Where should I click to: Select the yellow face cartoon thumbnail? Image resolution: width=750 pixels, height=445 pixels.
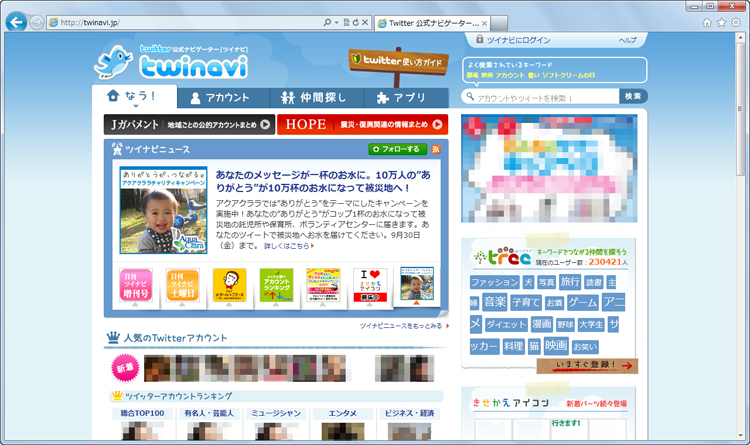(230, 285)
